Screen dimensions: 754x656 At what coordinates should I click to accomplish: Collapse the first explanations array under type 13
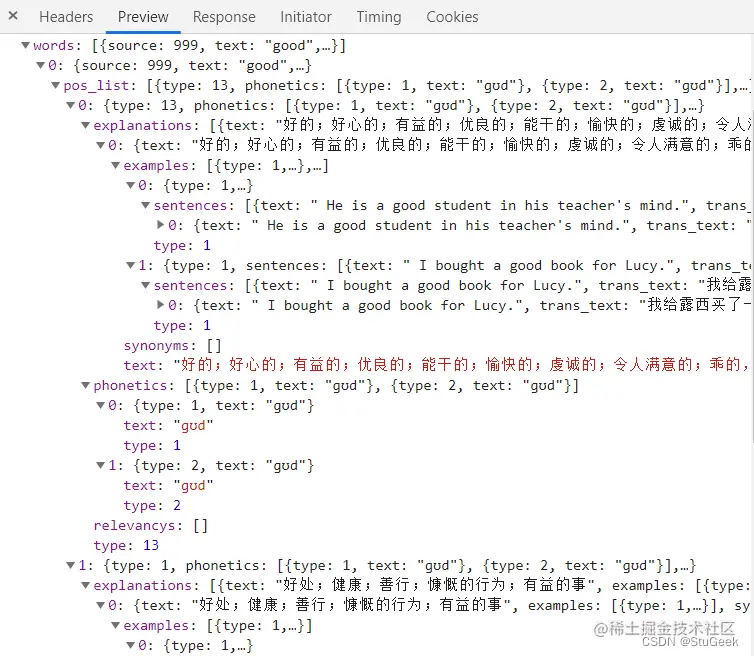(x=86, y=126)
